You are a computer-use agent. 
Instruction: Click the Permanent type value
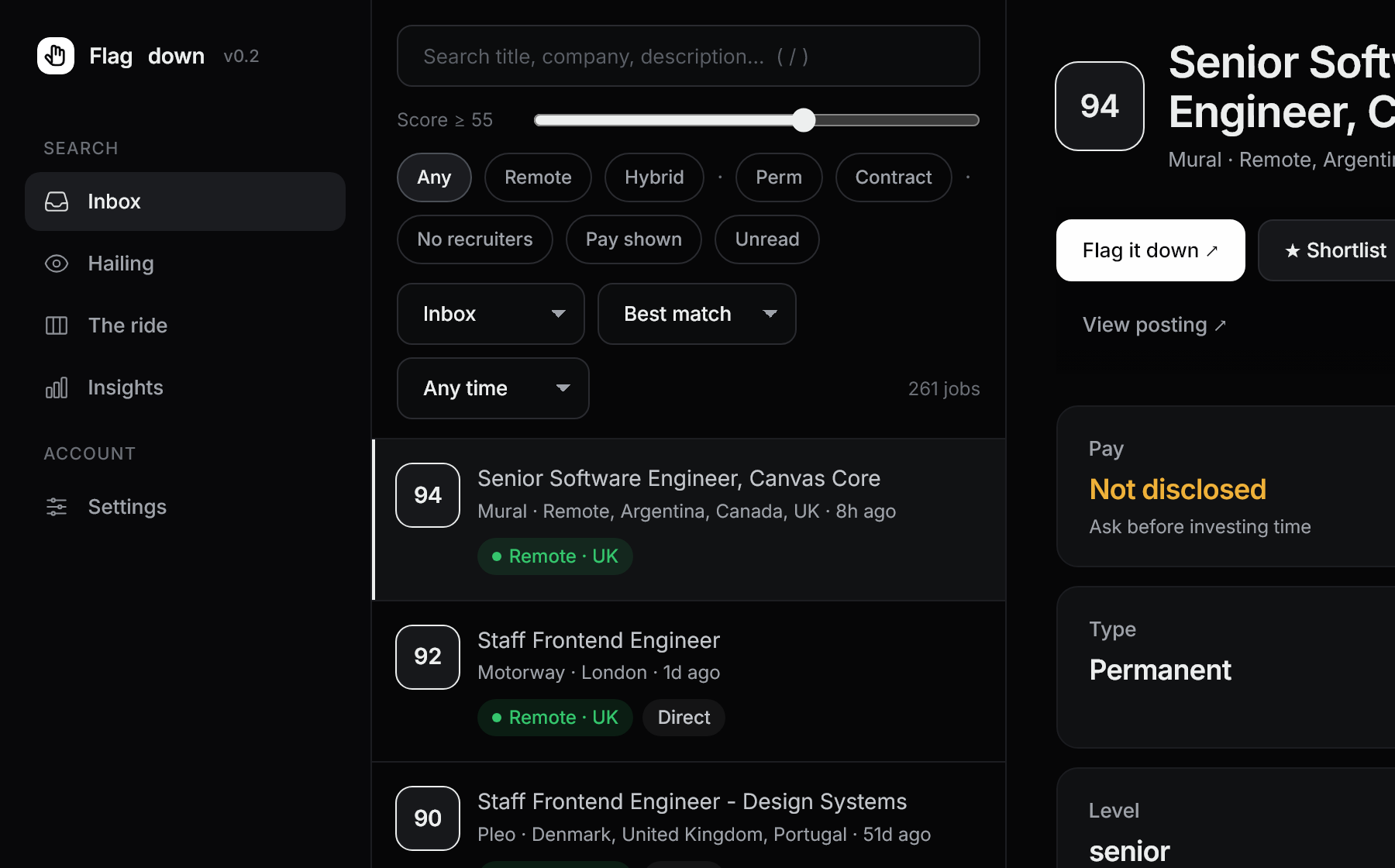(1160, 670)
